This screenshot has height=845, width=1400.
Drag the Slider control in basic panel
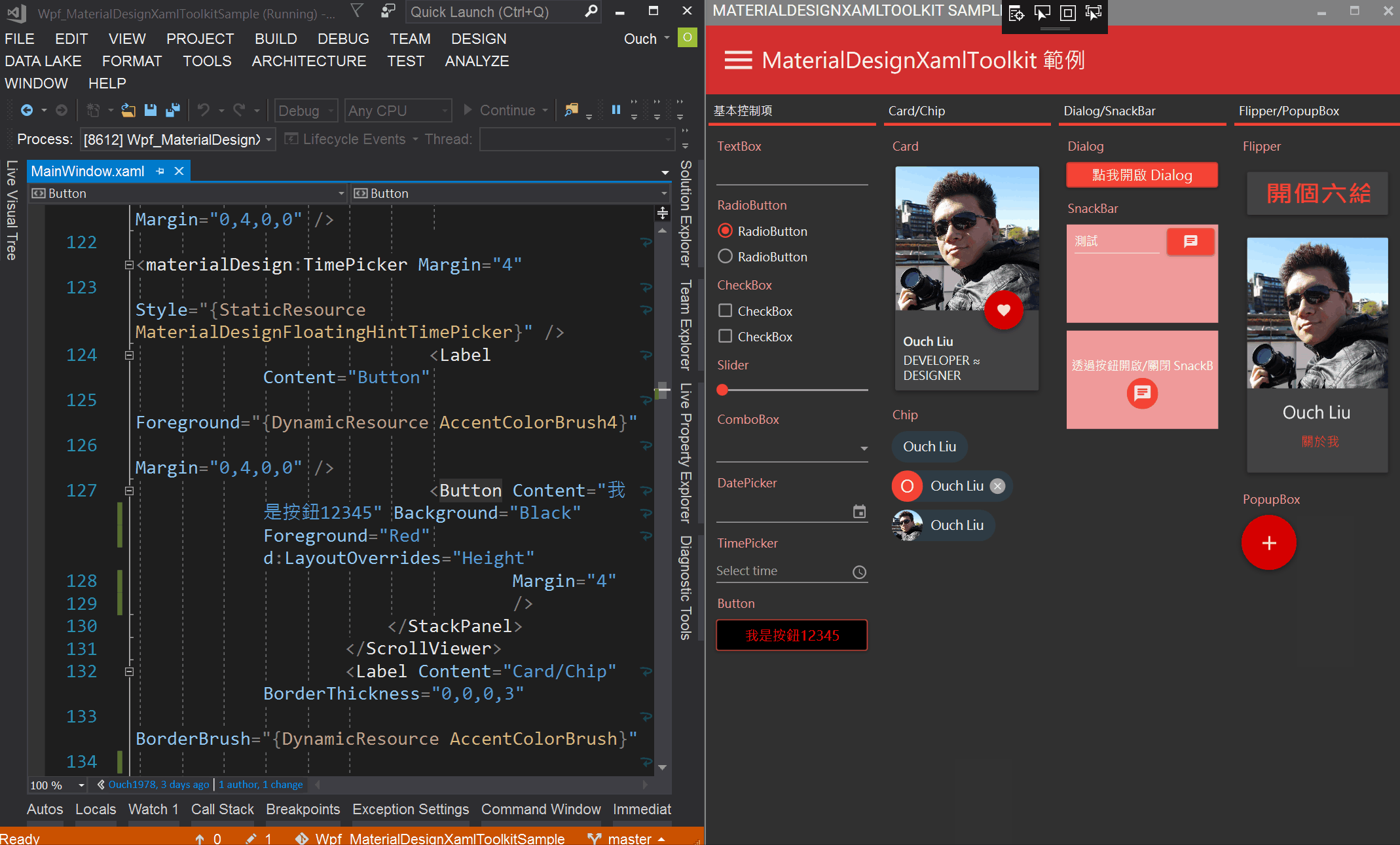pos(722,389)
